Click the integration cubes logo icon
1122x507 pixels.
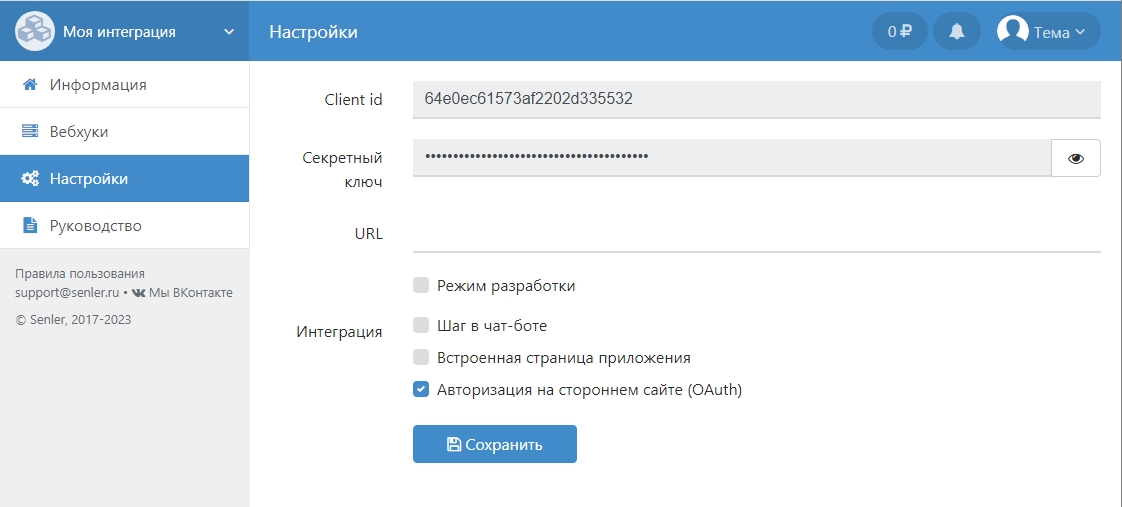tap(35, 31)
